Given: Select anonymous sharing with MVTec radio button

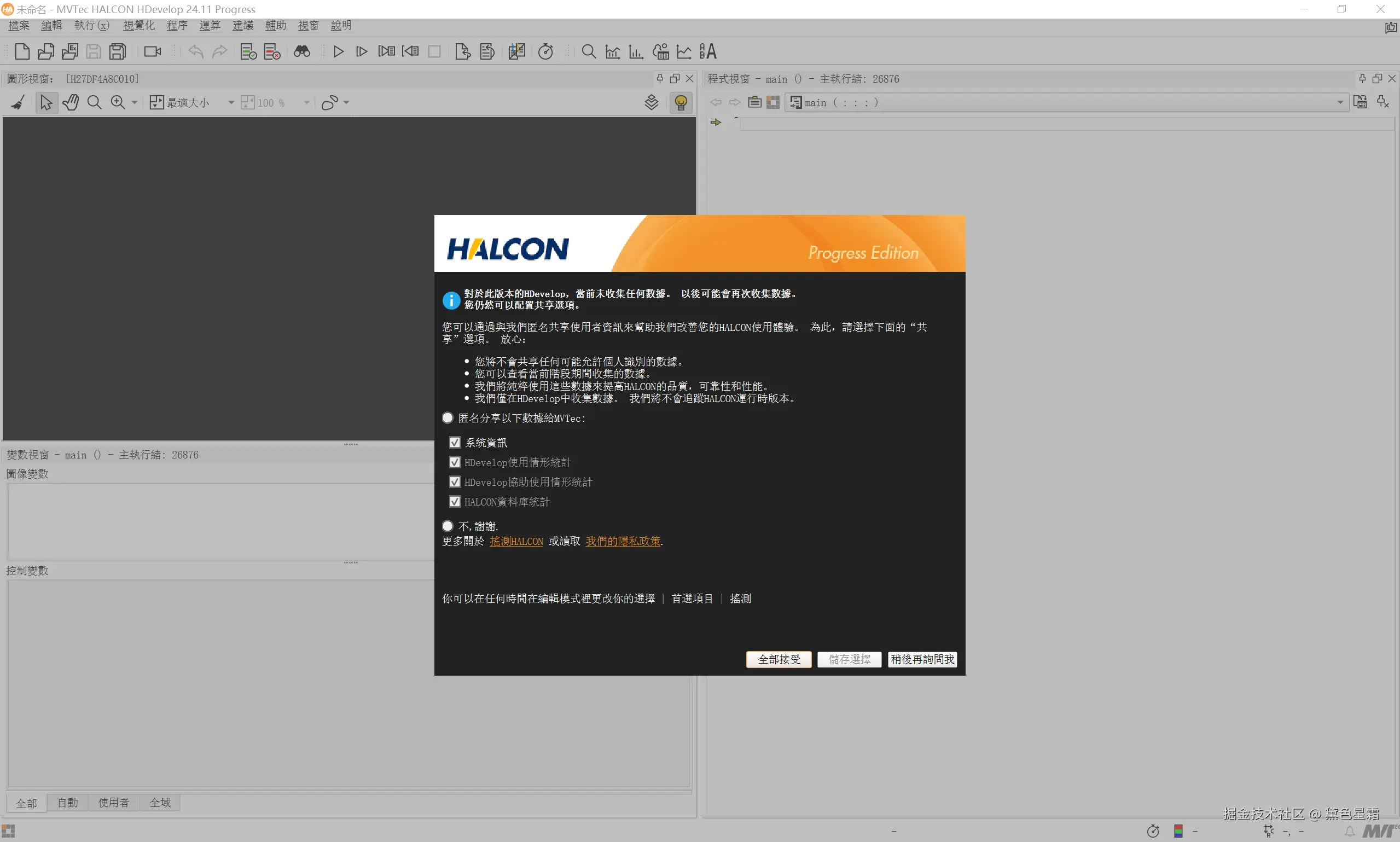Looking at the screenshot, I should pyautogui.click(x=448, y=418).
